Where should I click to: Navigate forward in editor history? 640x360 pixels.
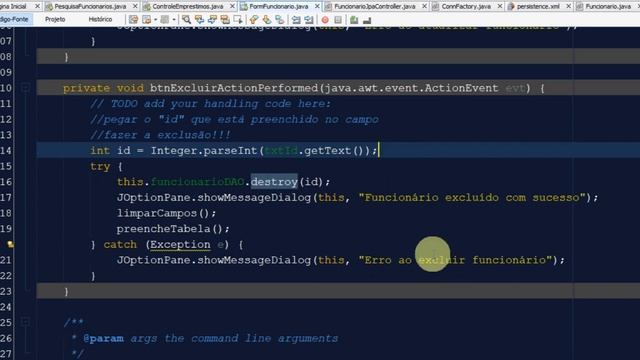click(x=164, y=19)
